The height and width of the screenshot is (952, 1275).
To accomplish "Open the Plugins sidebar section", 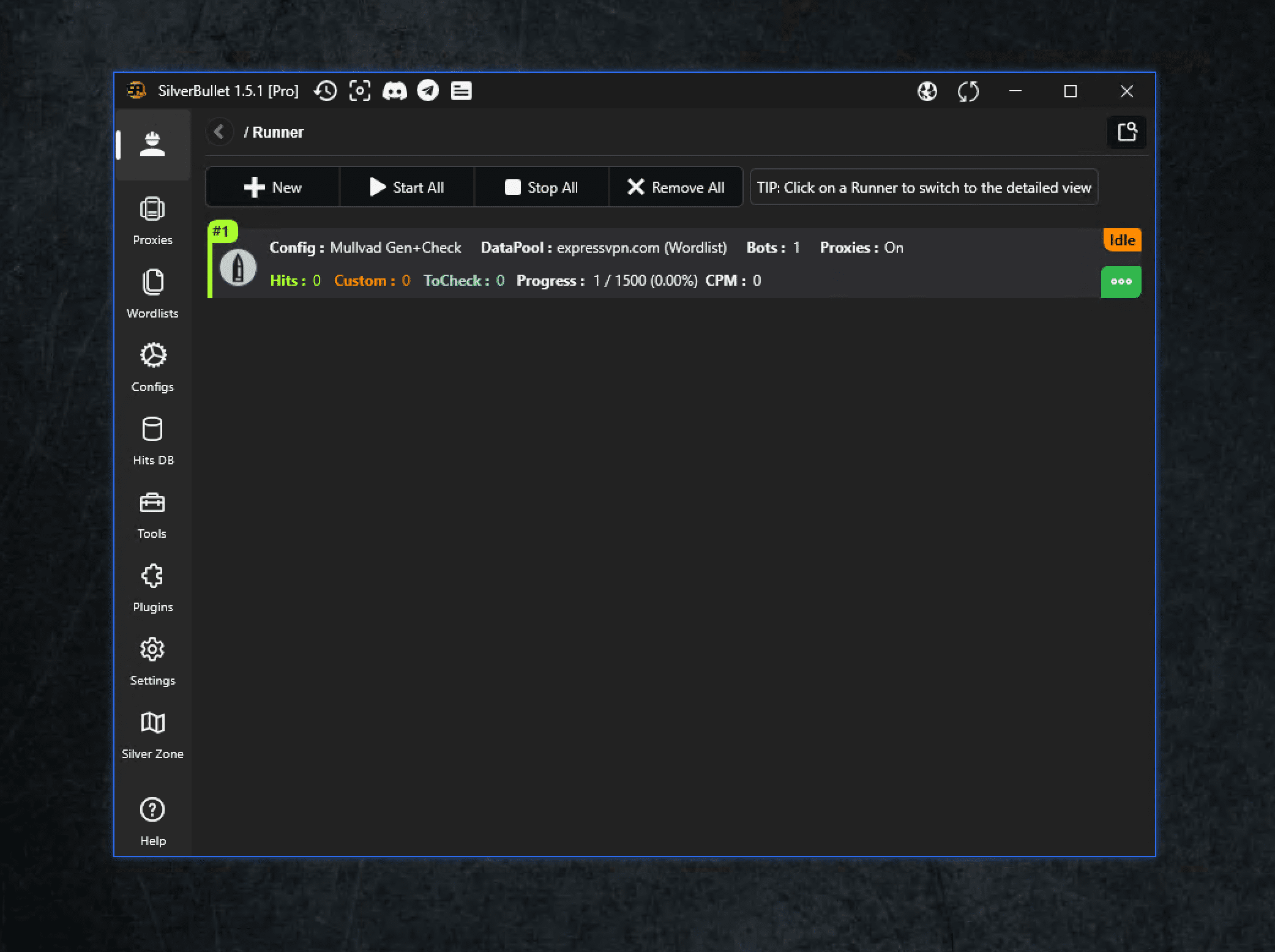I will pyautogui.click(x=152, y=588).
